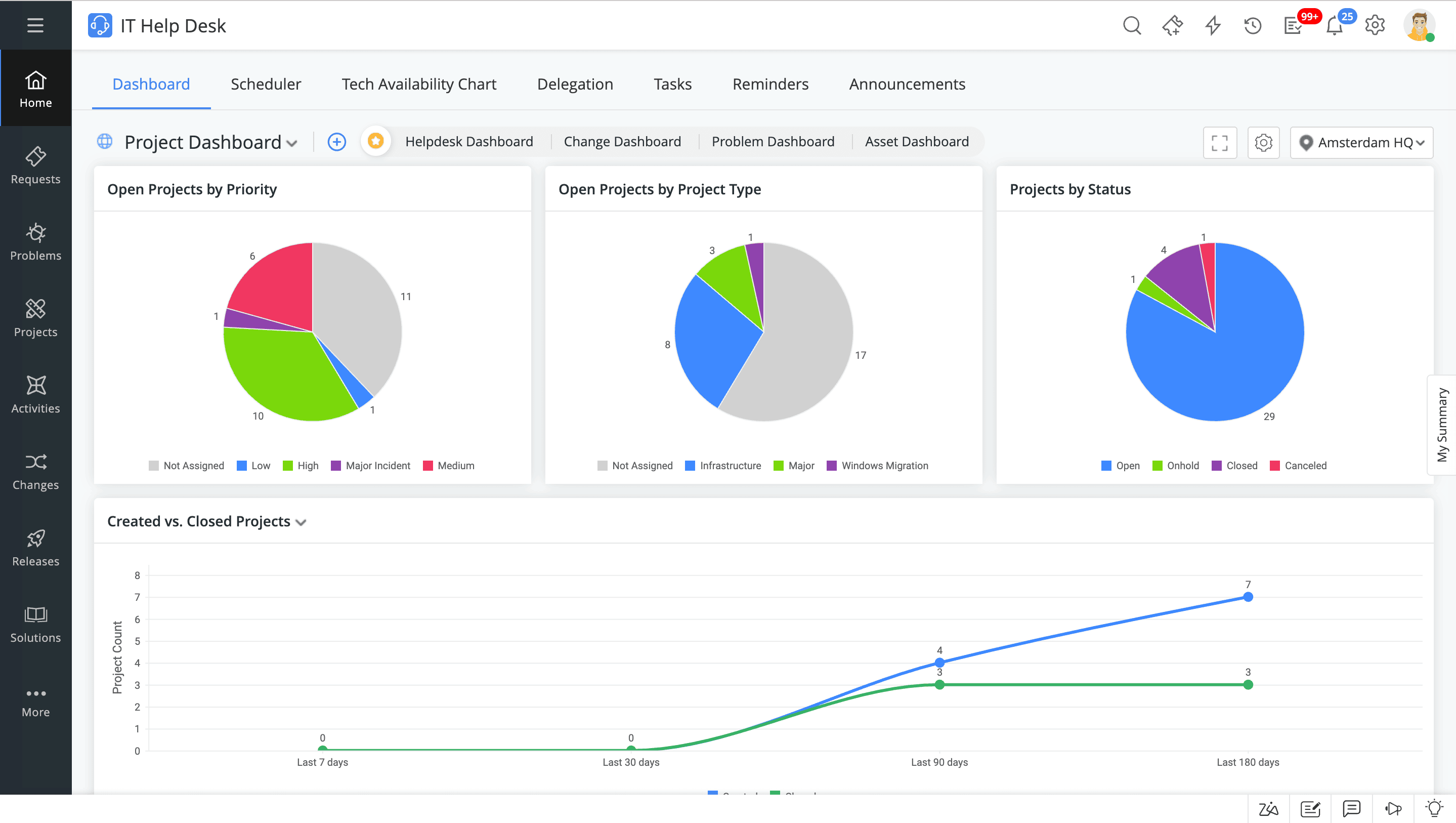The width and height of the screenshot is (1456, 823).
Task: Open the Requests module in sidebar
Action: 35,164
